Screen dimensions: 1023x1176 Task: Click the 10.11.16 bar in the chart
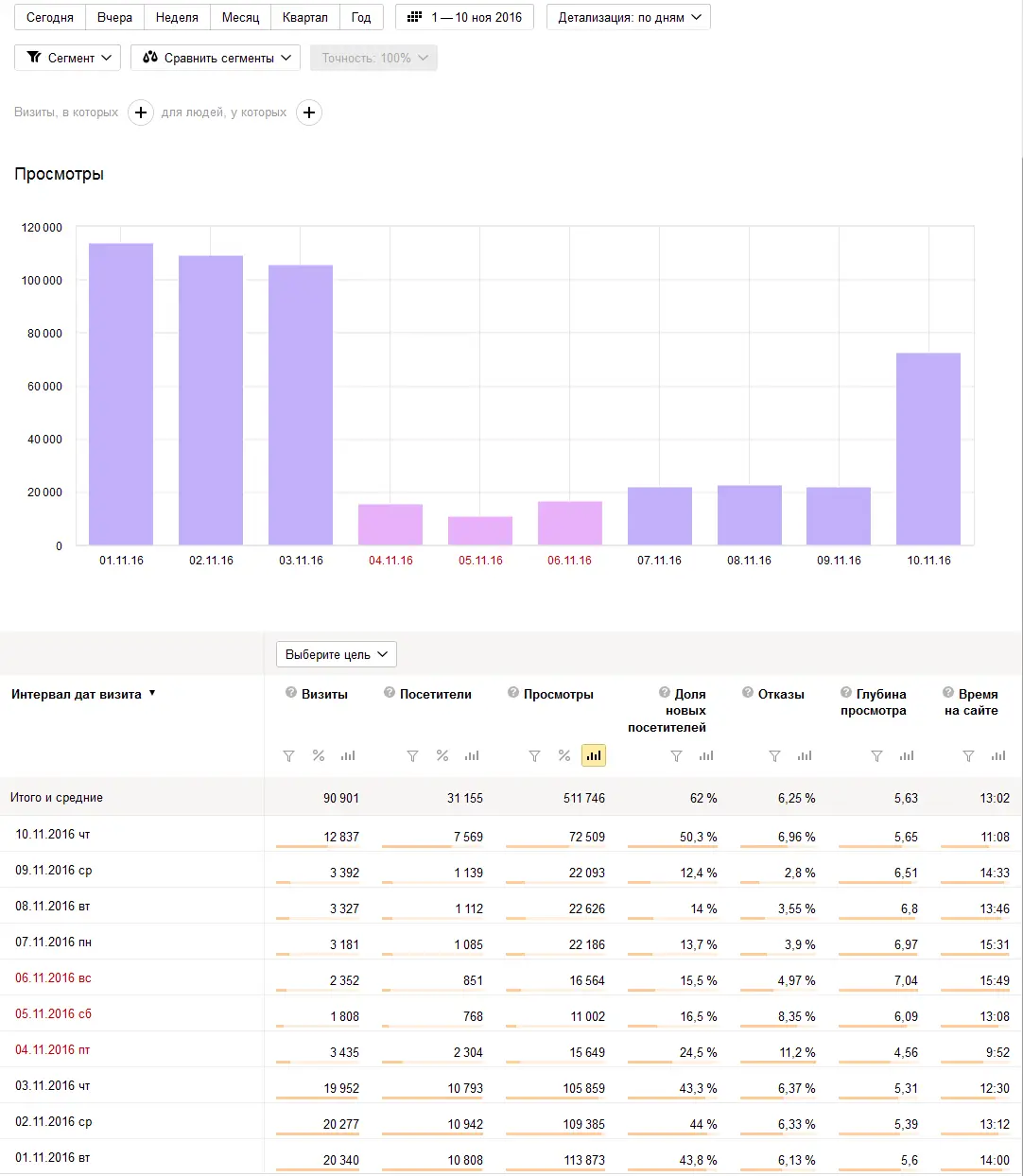click(x=928, y=449)
